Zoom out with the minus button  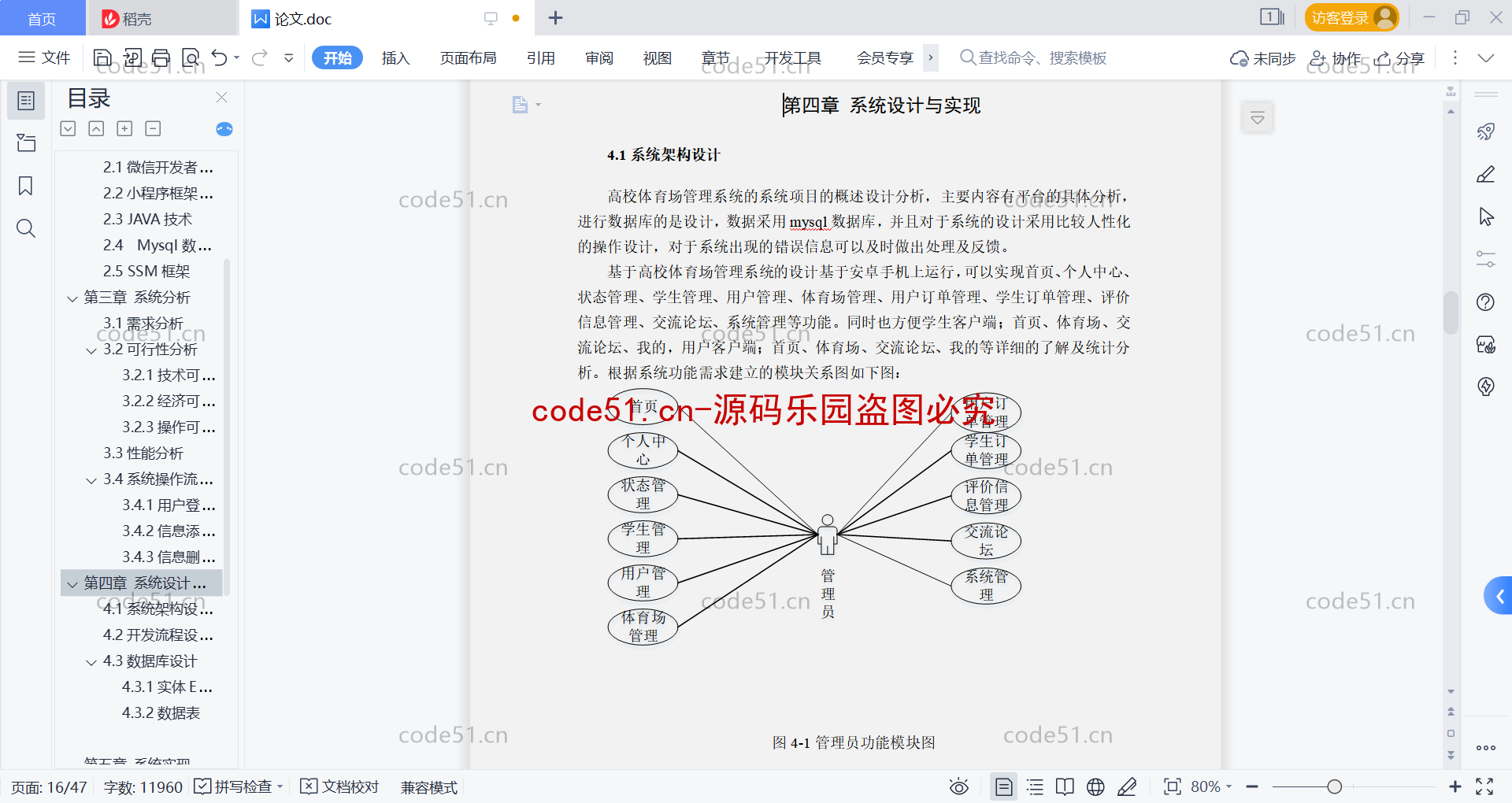click(1252, 786)
